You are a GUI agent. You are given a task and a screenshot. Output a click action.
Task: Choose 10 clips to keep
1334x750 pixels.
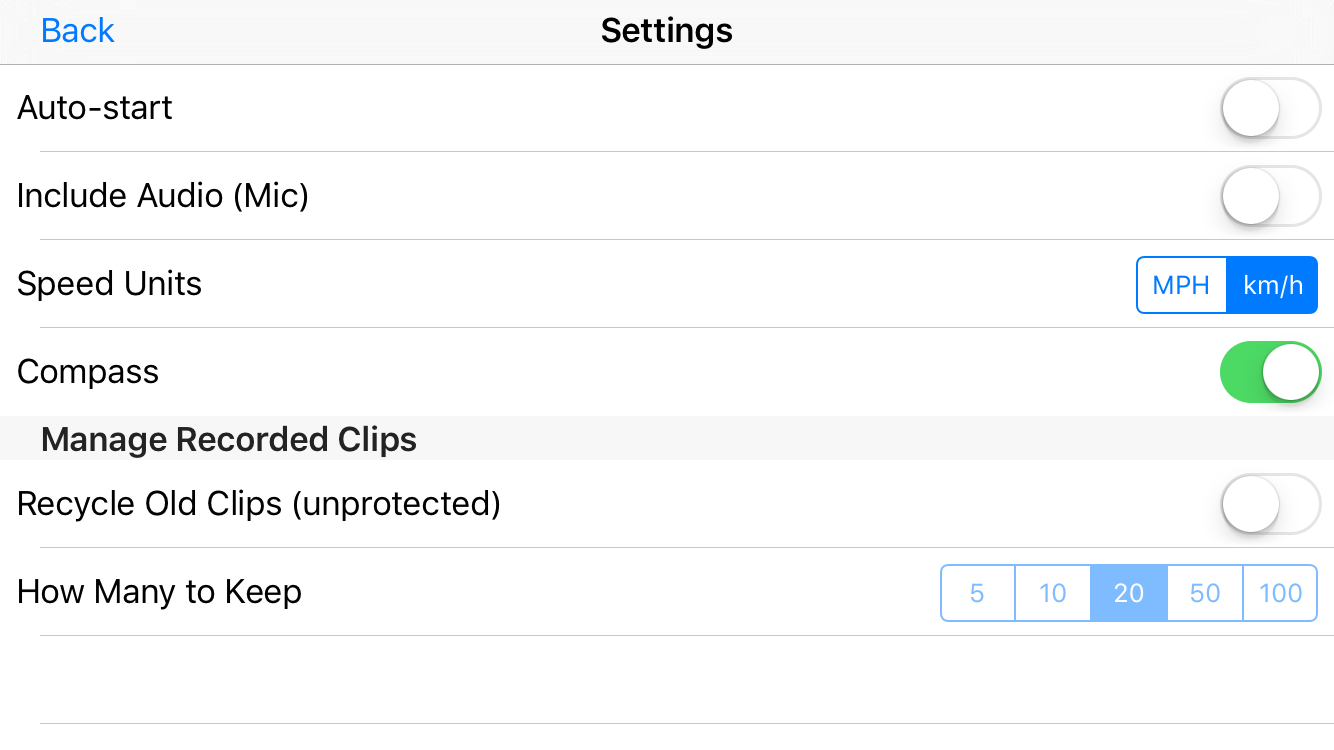pyautogui.click(x=1052, y=593)
